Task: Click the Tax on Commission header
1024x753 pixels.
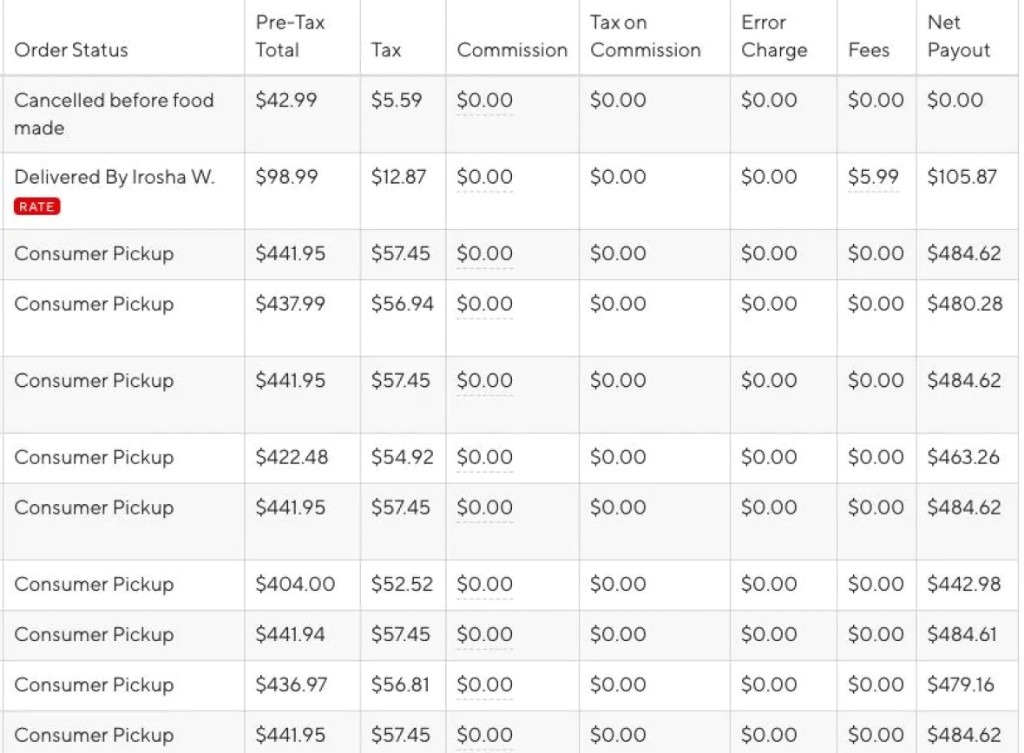Action: click(x=645, y=36)
